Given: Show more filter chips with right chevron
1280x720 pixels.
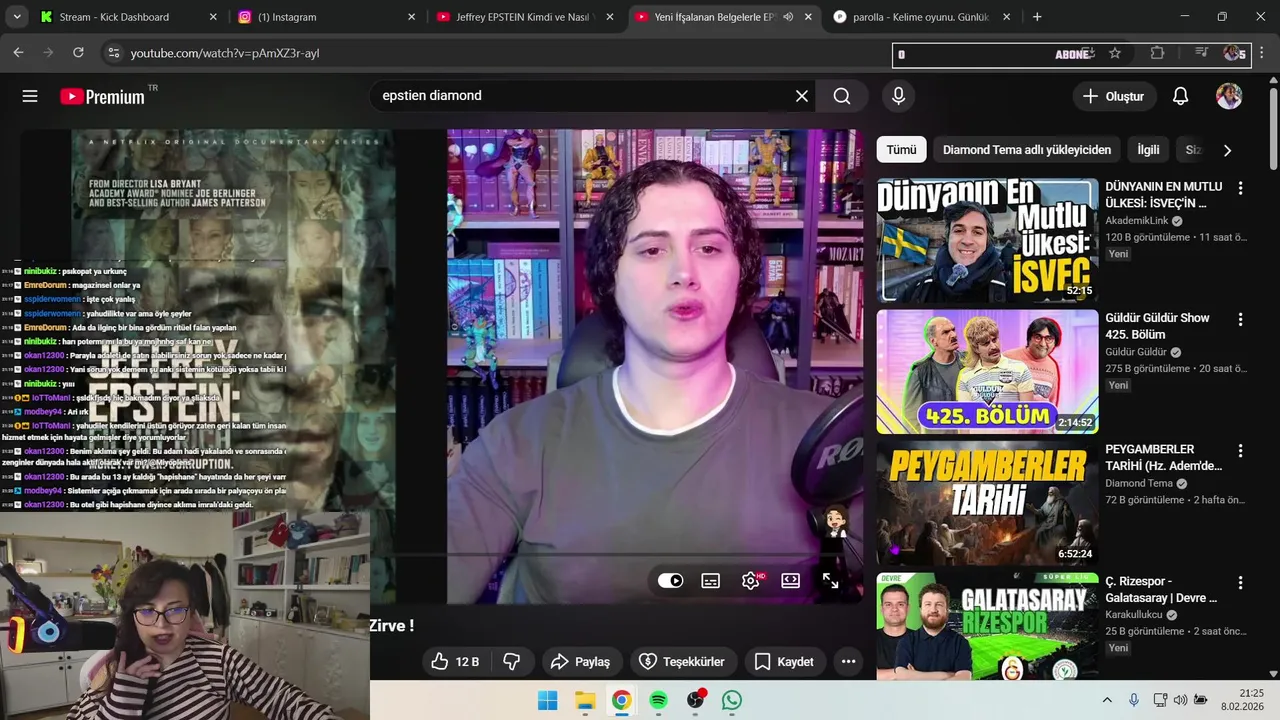Looking at the screenshot, I should point(1227,150).
